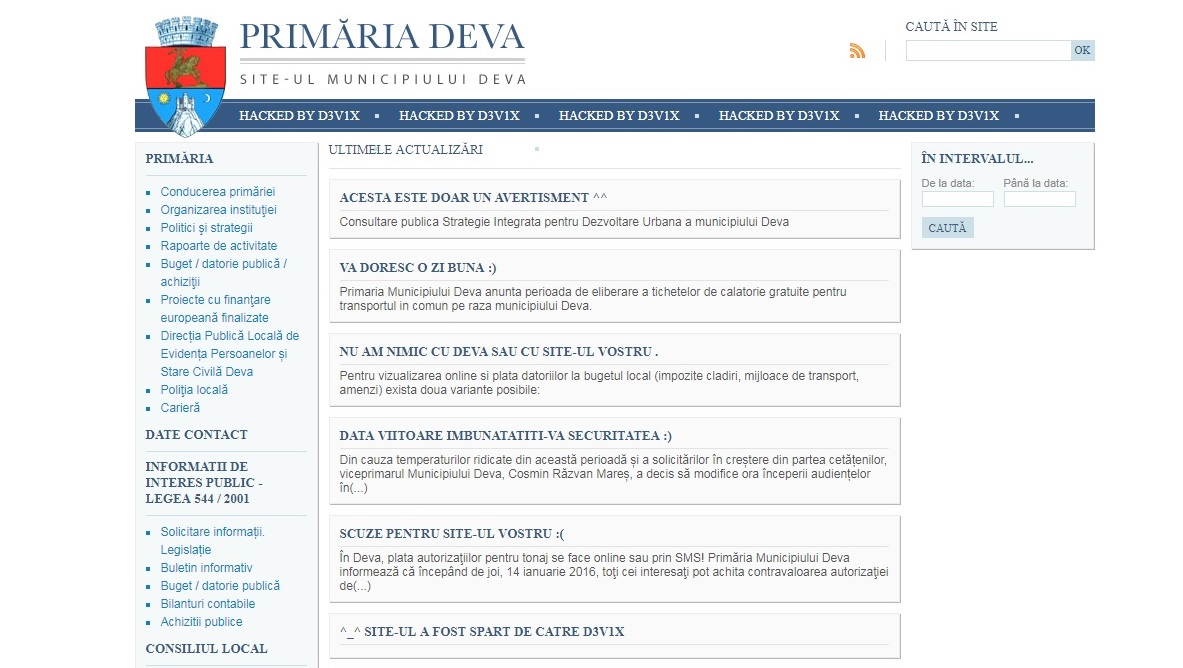1183x668 pixels.
Task: Open 'VA DORESC O ZI BUNA' article
Action: coord(418,268)
